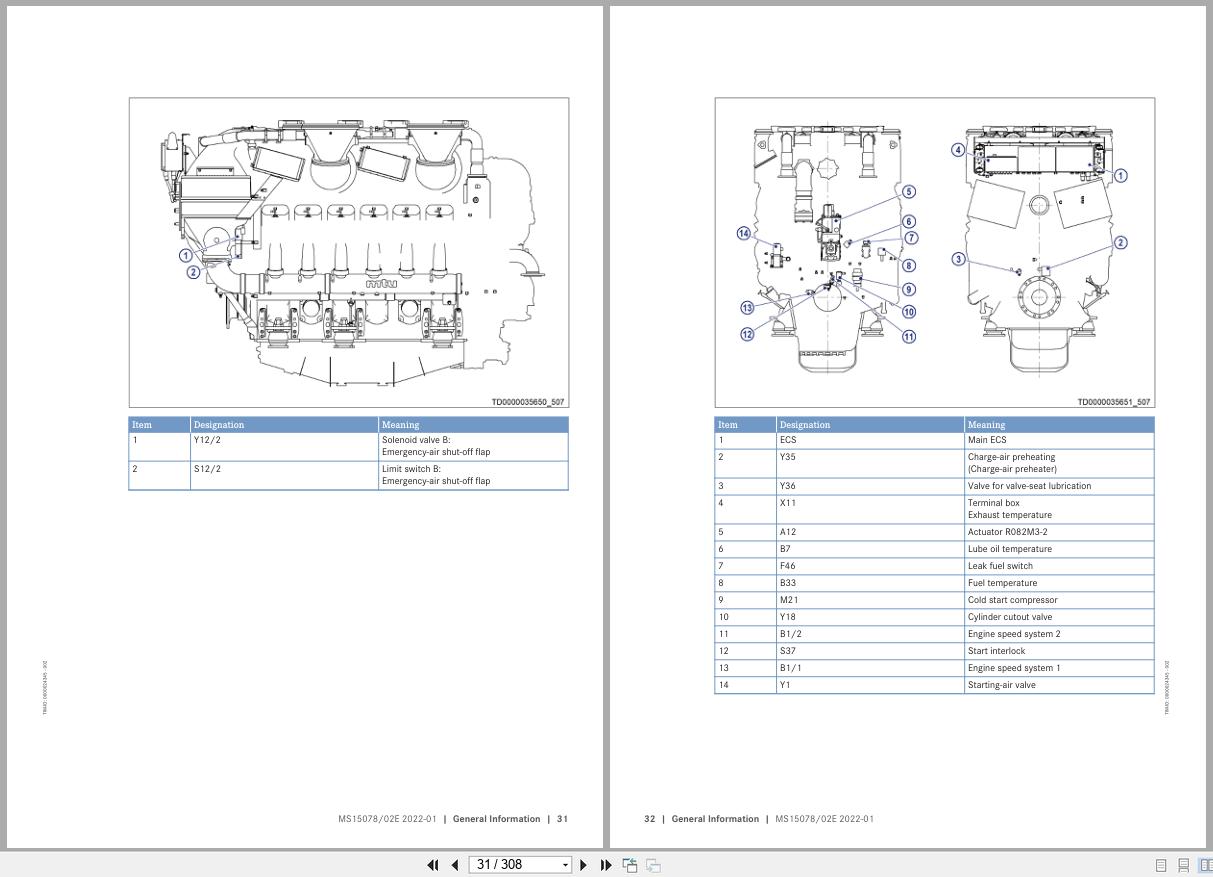Click the Y35 designation cell

pos(870,463)
